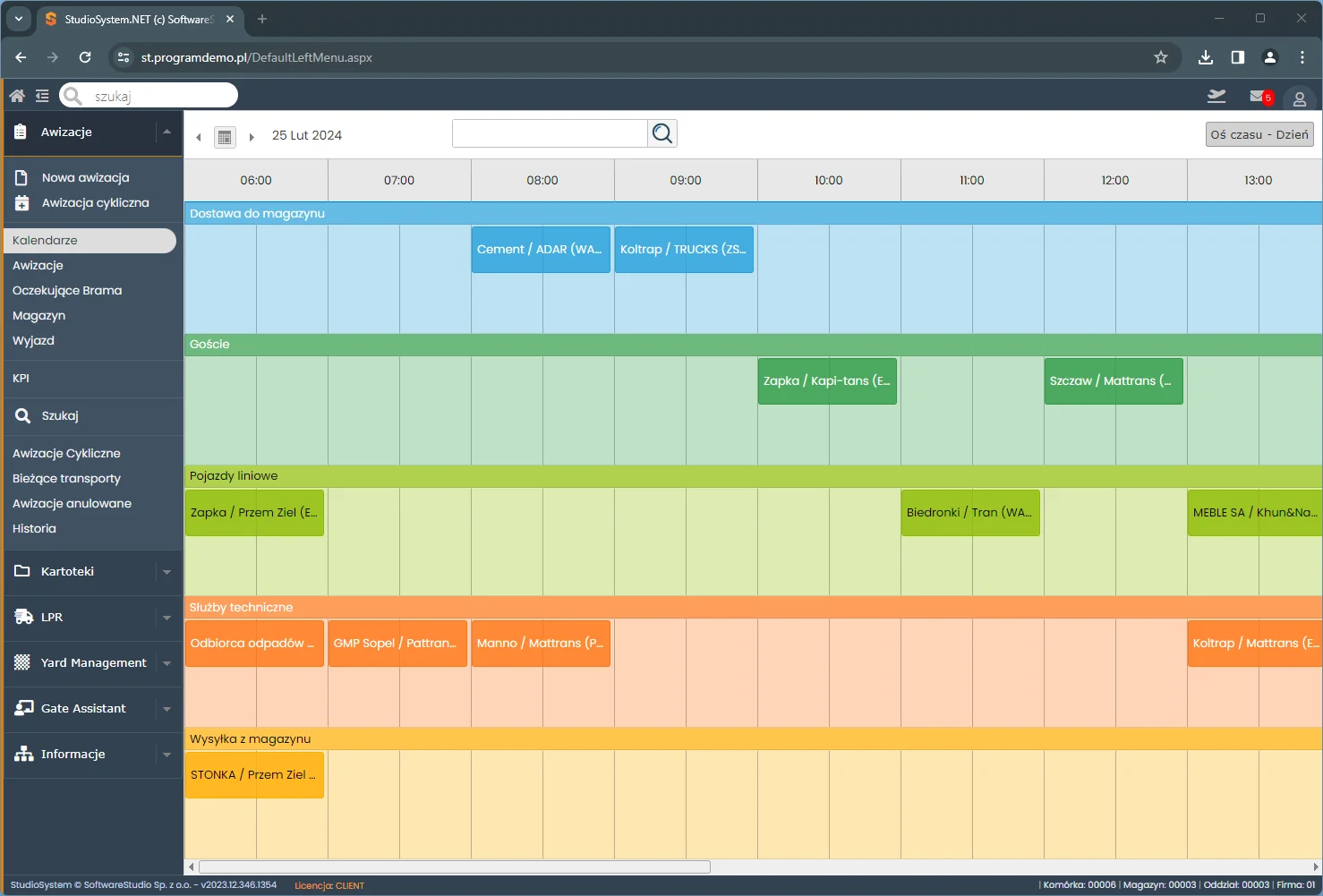Open Szczaw / Mattrans appointment block

point(1114,380)
